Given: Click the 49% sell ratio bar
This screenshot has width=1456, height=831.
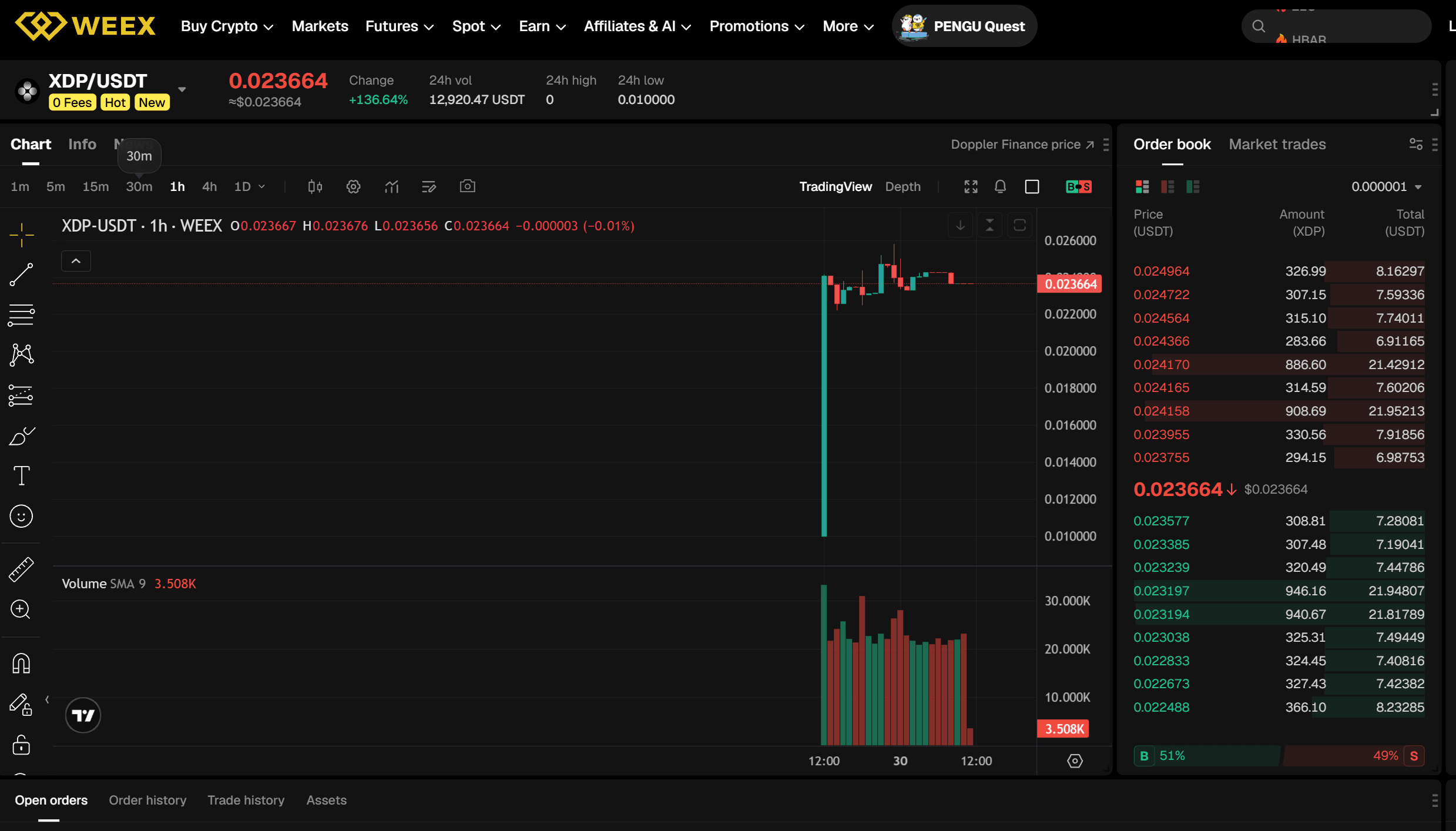Looking at the screenshot, I should [1354, 756].
